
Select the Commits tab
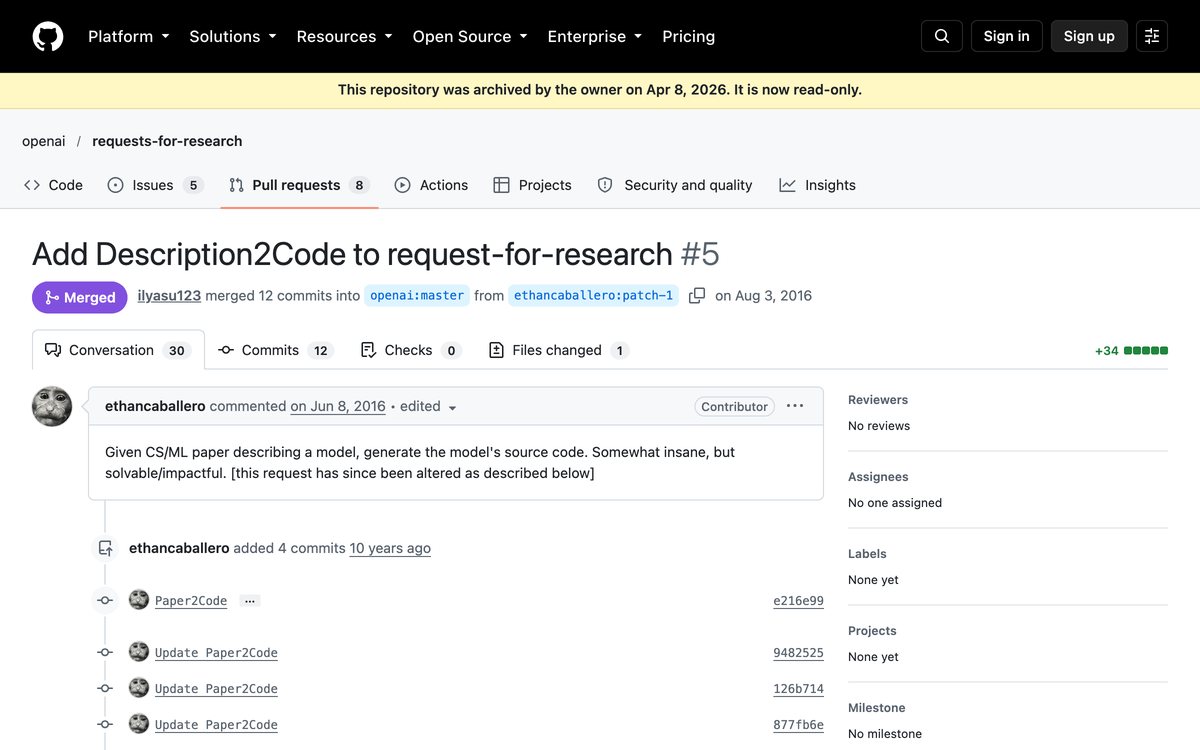click(x=275, y=350)
